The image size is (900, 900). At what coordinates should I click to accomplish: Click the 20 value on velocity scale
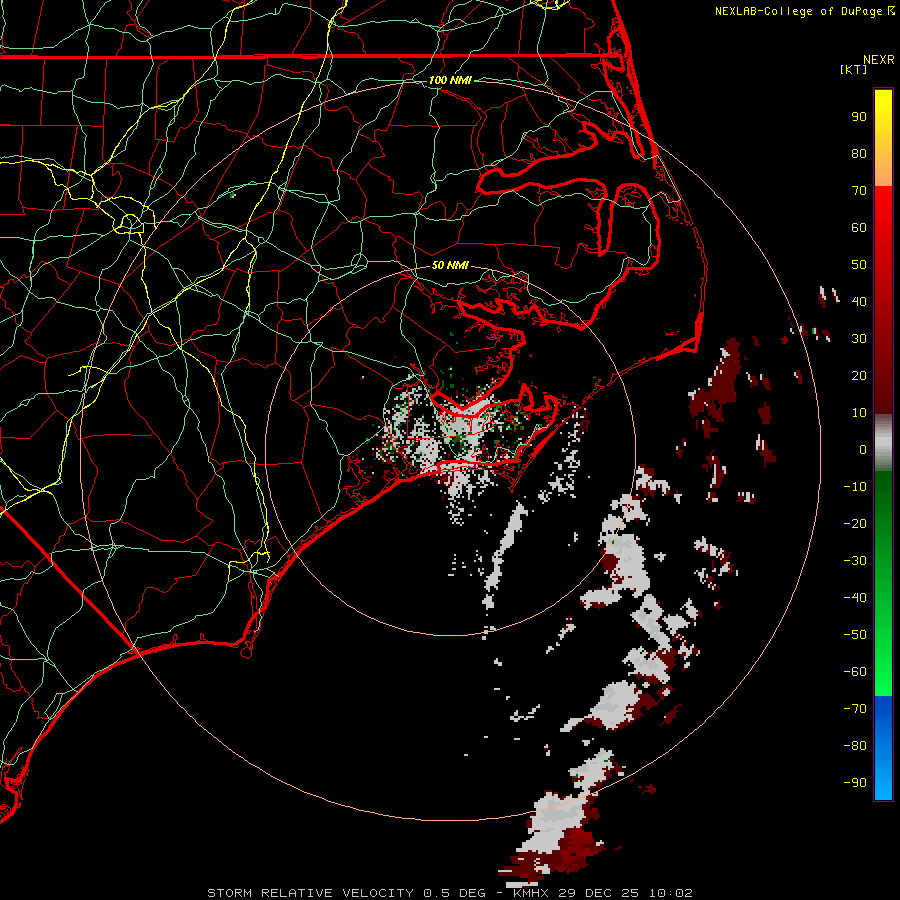point(859,375)
